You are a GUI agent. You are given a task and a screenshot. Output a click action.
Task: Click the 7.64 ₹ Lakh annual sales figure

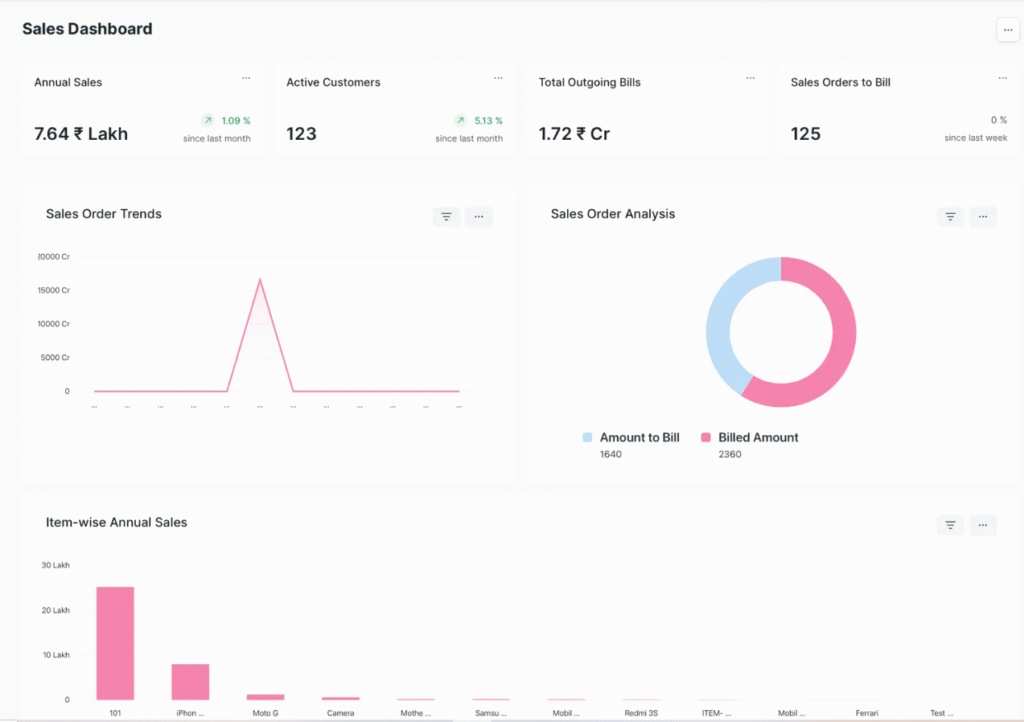[x=80, y=133]
